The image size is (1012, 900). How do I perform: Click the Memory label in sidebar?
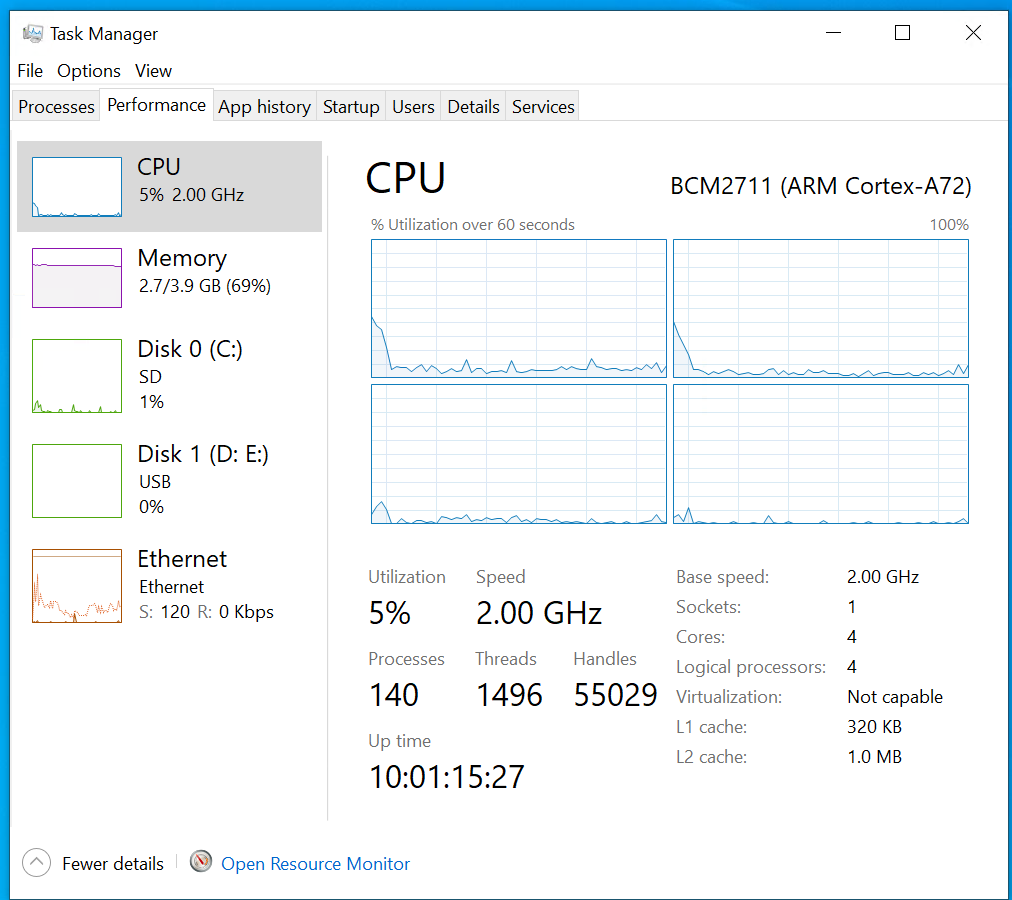pos(182,258)
